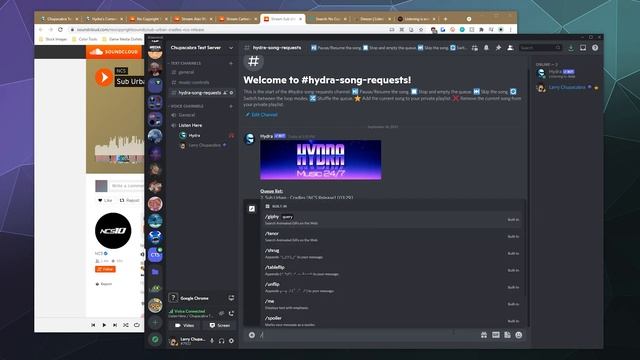Select the /shrug slash command
Viewport: 640px width, 360px height.
[x=392, y=253]
